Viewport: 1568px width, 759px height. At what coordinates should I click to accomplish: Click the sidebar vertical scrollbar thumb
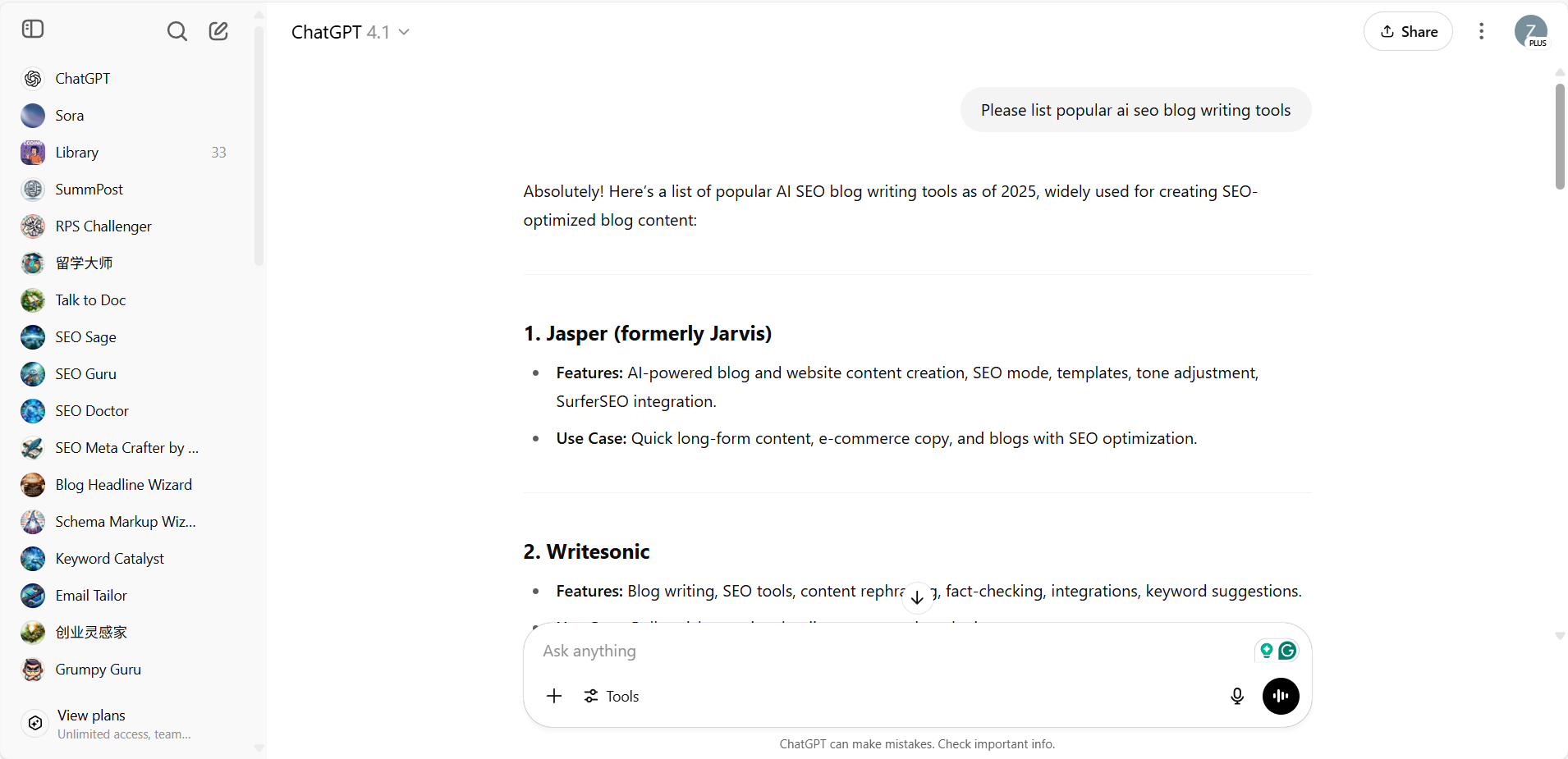tap(259, 146)
